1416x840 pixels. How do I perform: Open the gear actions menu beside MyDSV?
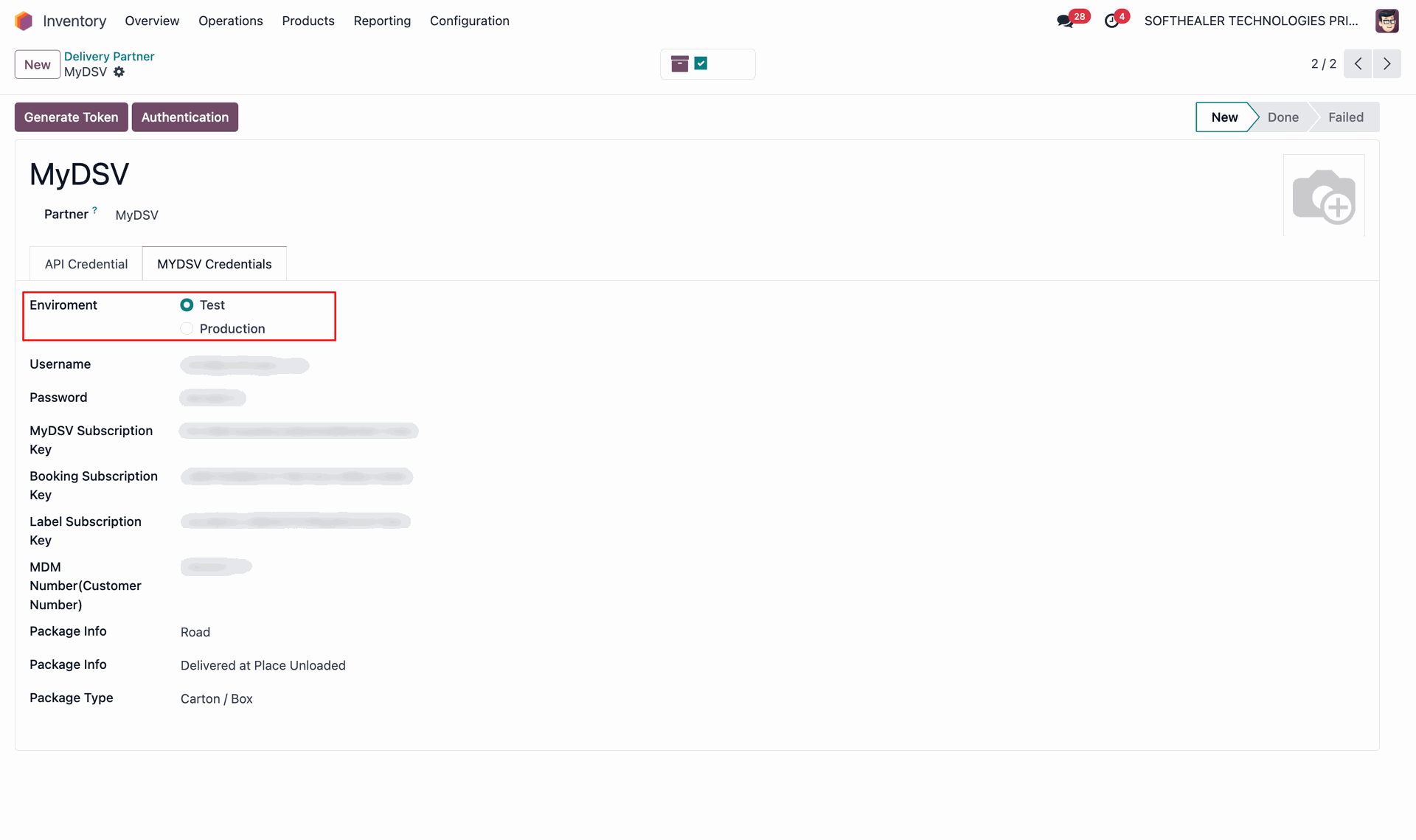tap(119, 72)
